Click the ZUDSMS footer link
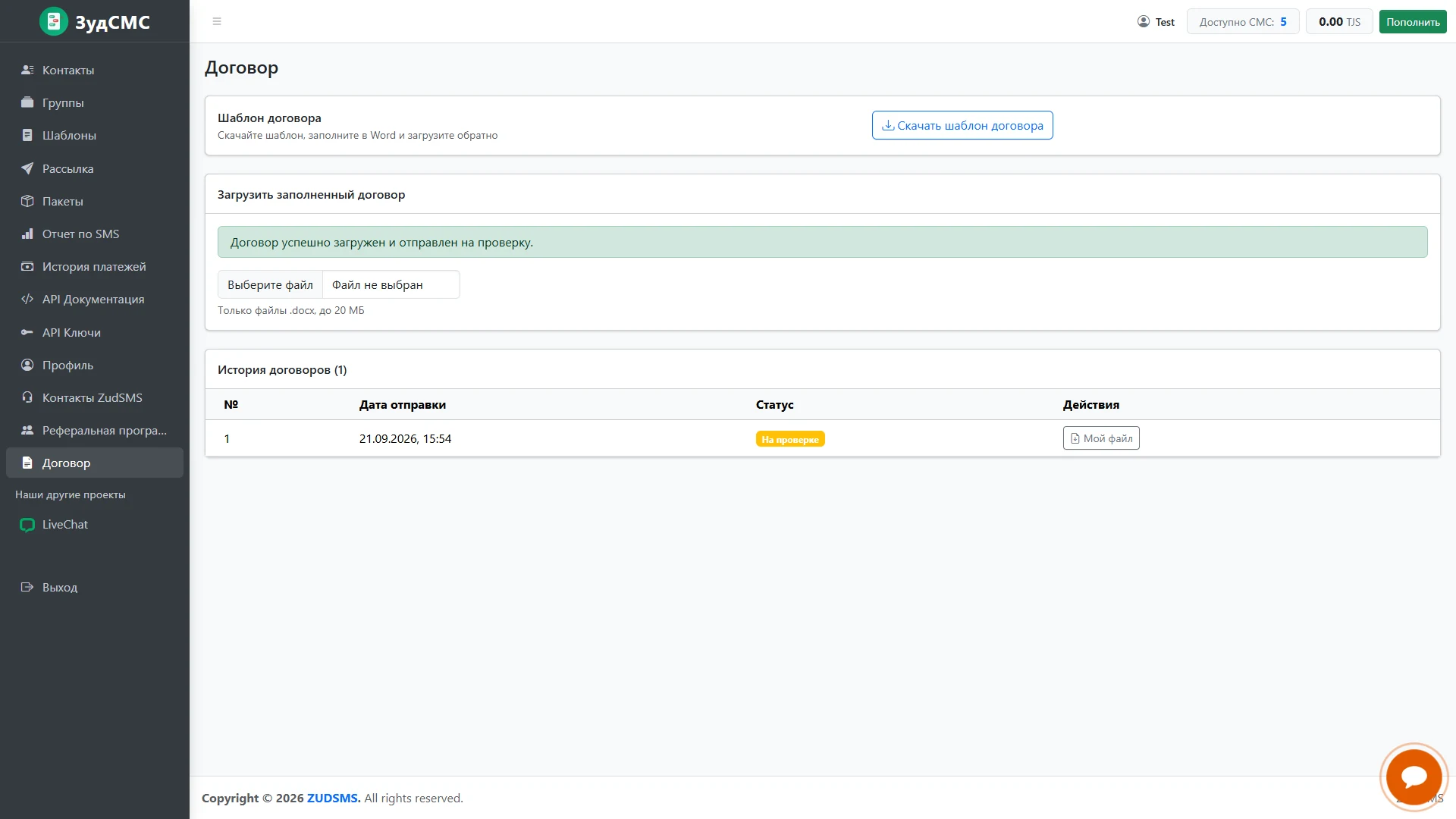 tap(334, 798)
